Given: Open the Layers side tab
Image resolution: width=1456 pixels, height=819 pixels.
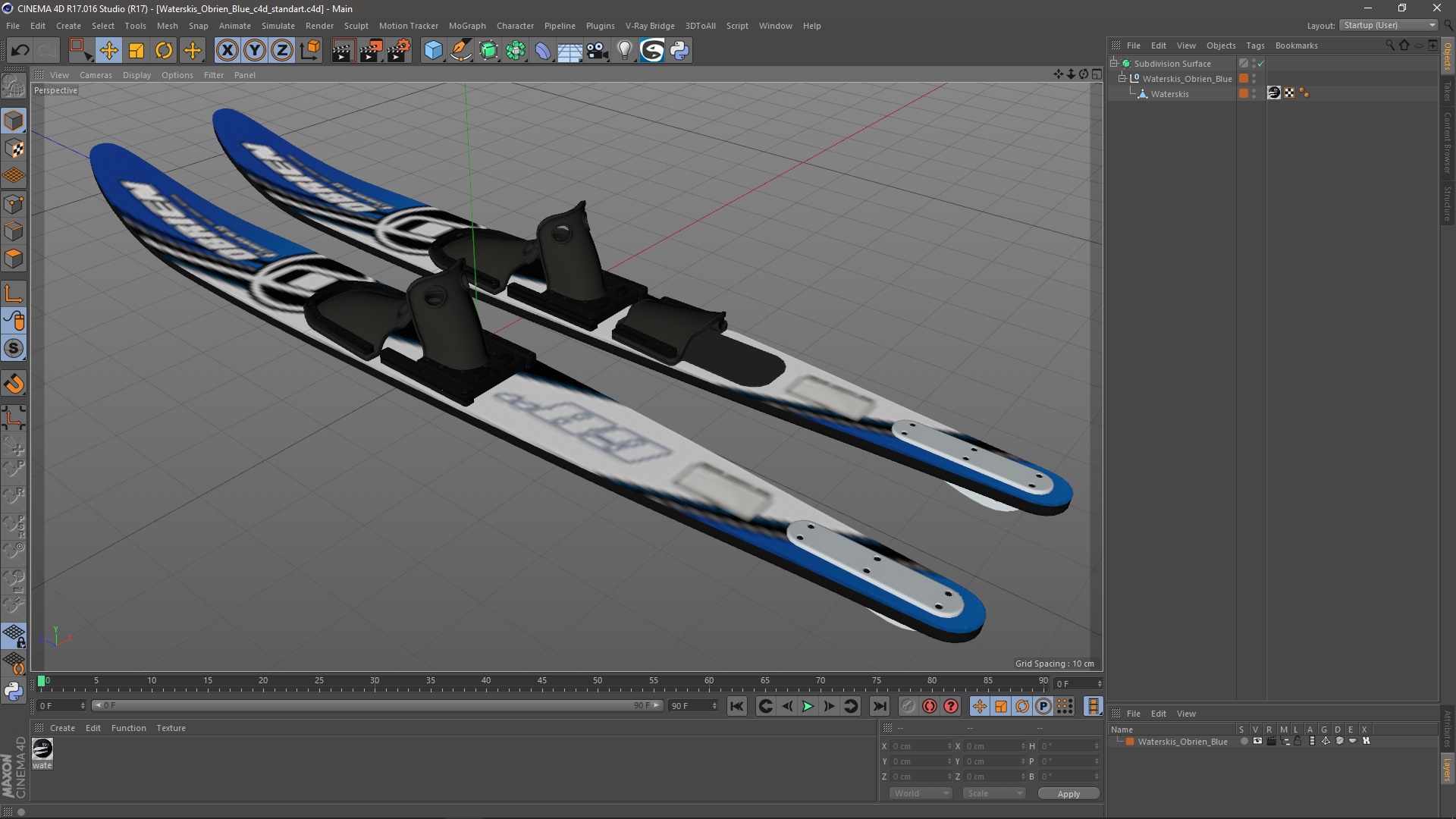Looking at the screenshot, I should pyautogui.click(x=1448, y=770).
